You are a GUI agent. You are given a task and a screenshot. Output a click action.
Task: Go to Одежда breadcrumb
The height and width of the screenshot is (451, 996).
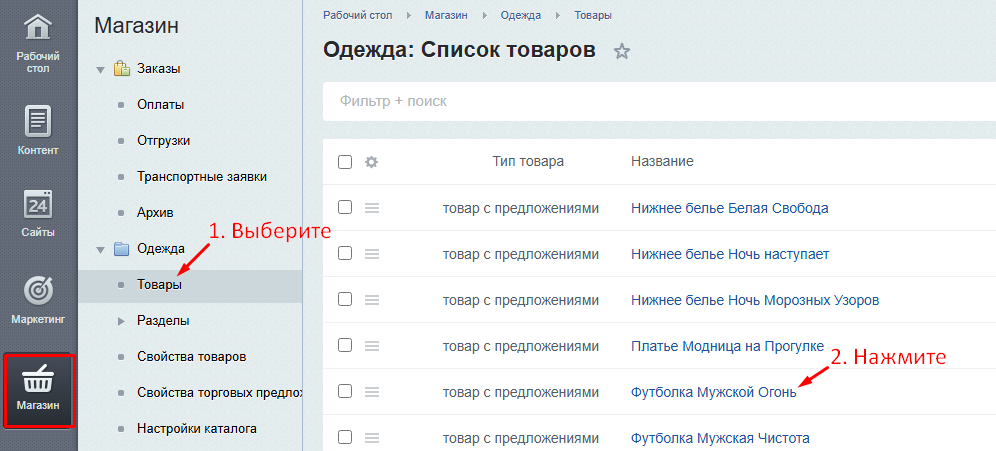coord(521,15)
